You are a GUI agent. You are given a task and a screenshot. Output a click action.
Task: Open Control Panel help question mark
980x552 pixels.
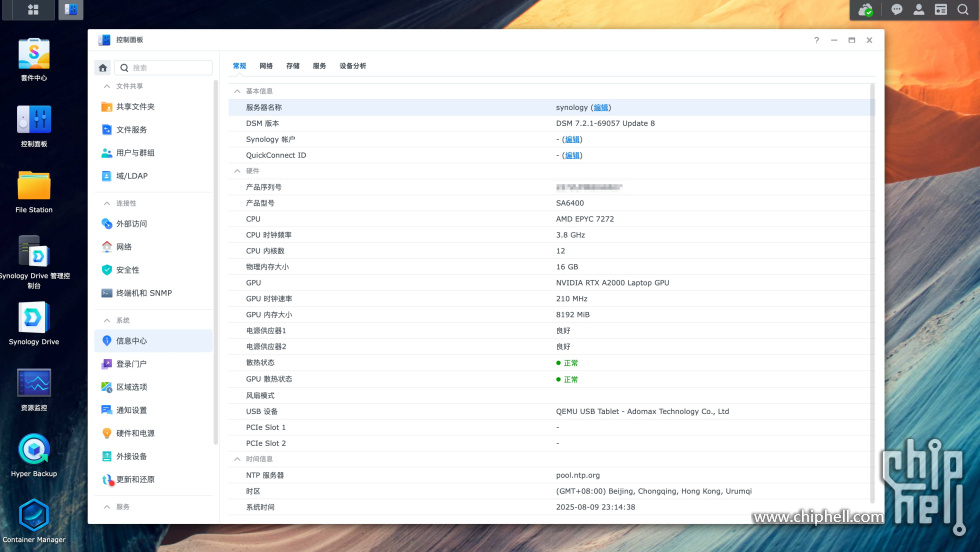(x=816, y=40)
